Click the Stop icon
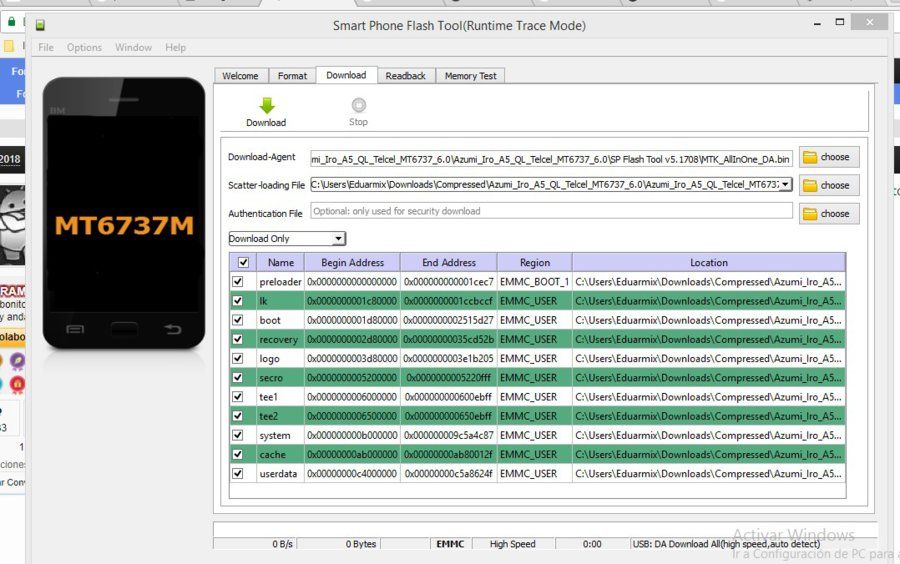The image size is (900, 564). tap(359, 105)
